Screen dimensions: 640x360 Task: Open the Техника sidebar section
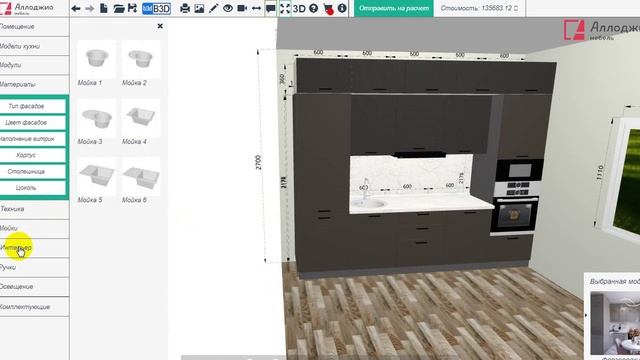coord(34,209)
